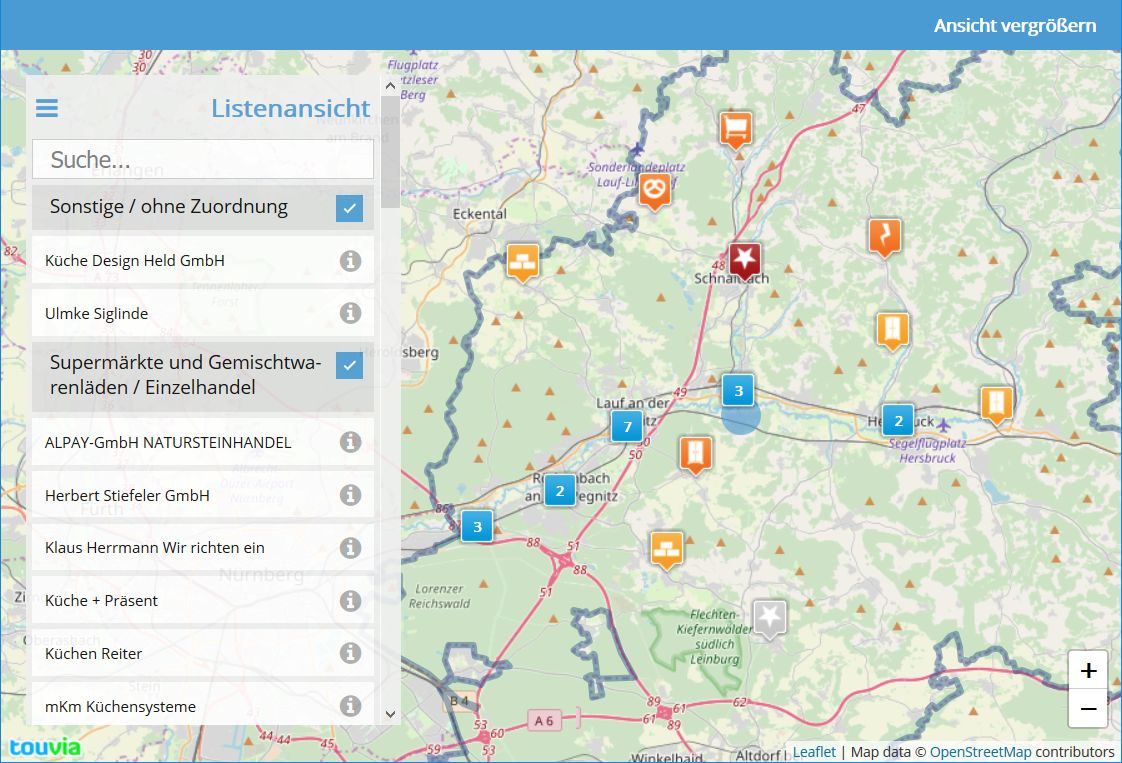Open the cluster of 2 at Röthenbach
Image resolution: width=1122 pixels, height=763 pixels.
click(560, 491)
